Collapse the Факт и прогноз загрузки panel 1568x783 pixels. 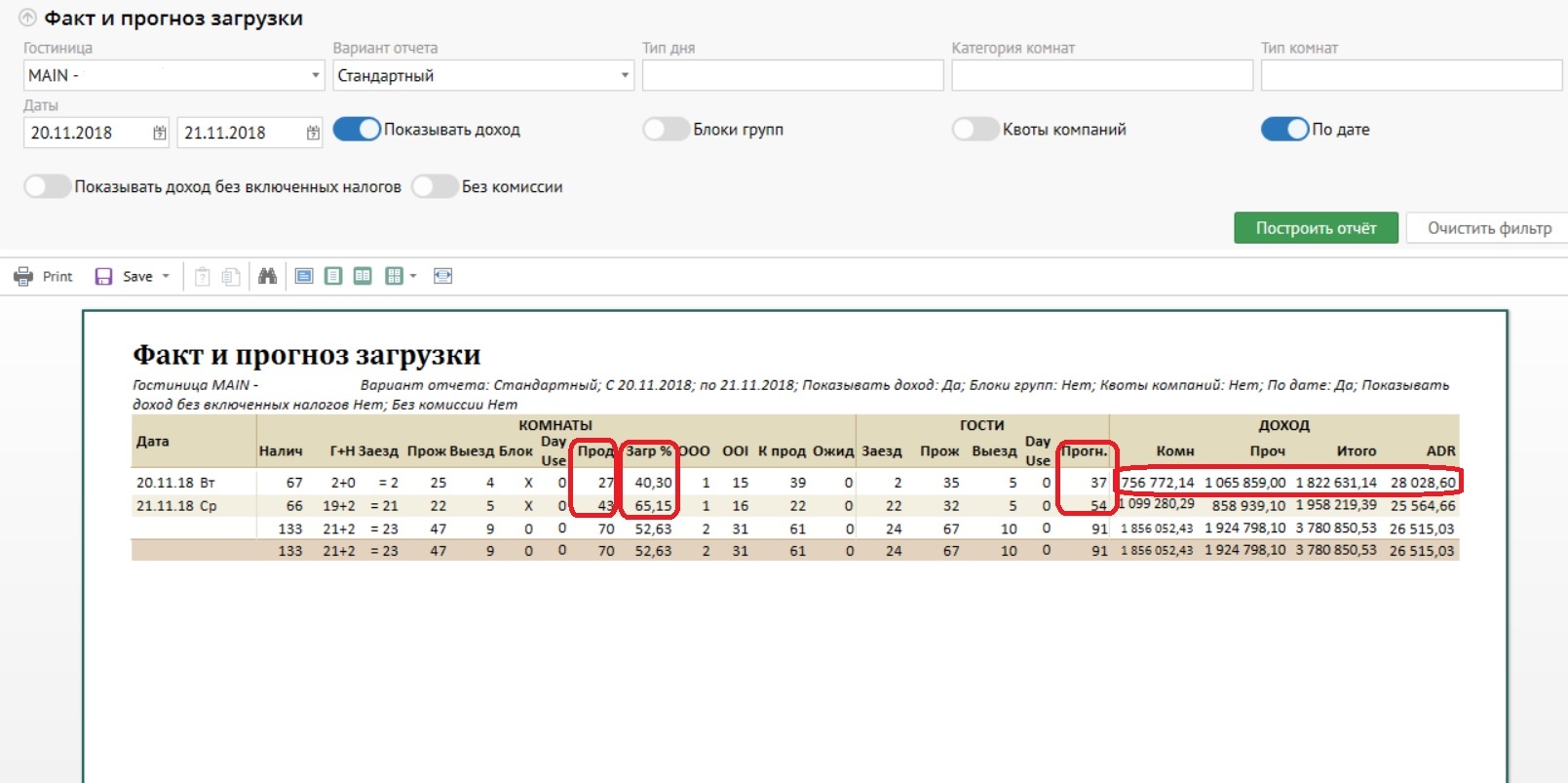(27, 19)
